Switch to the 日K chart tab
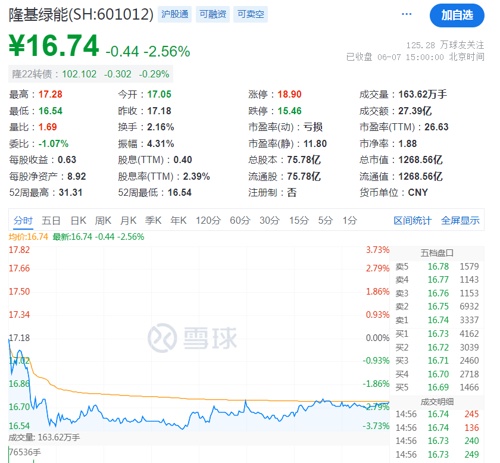 point(78,221)
